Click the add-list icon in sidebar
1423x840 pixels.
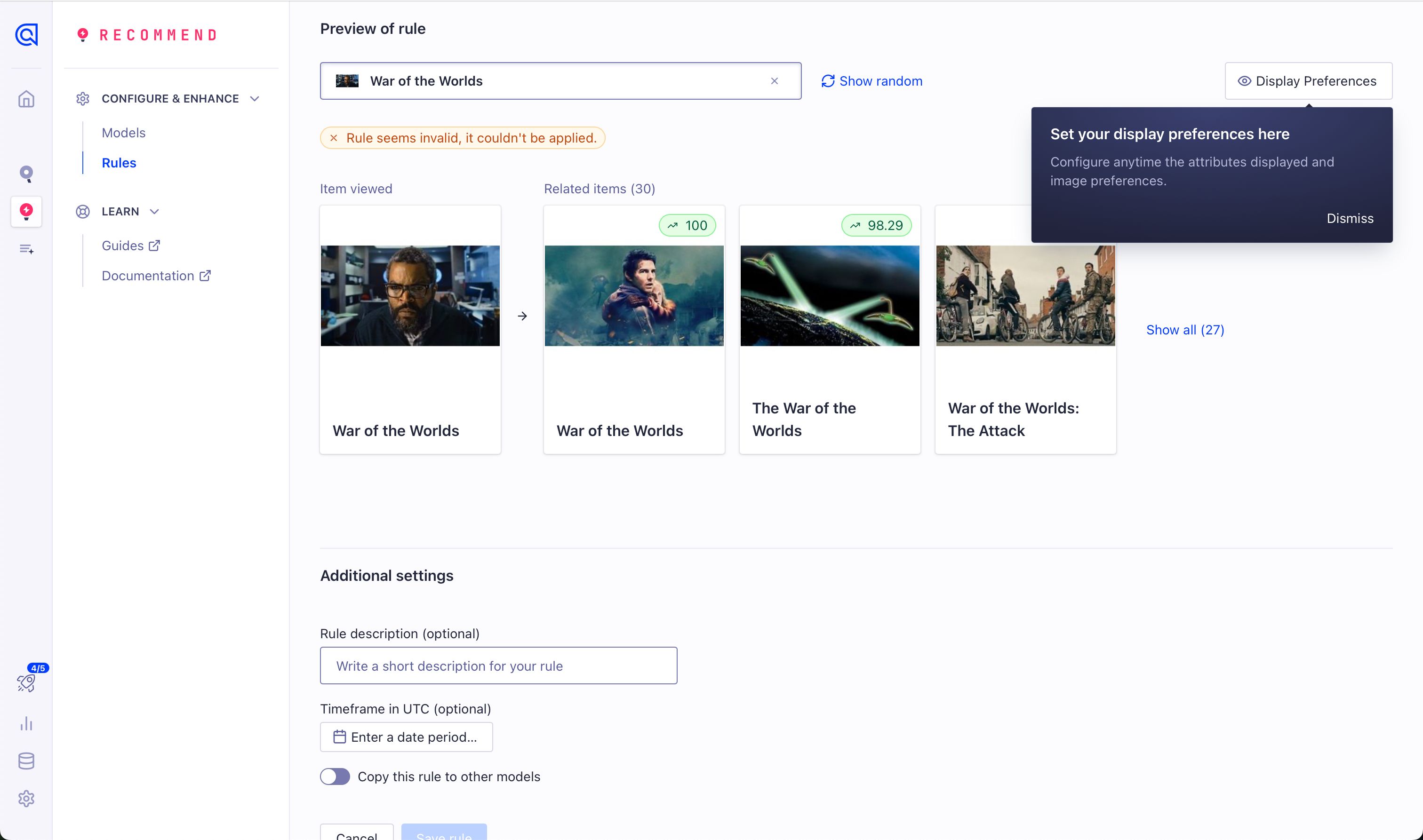tap(26, 249)
